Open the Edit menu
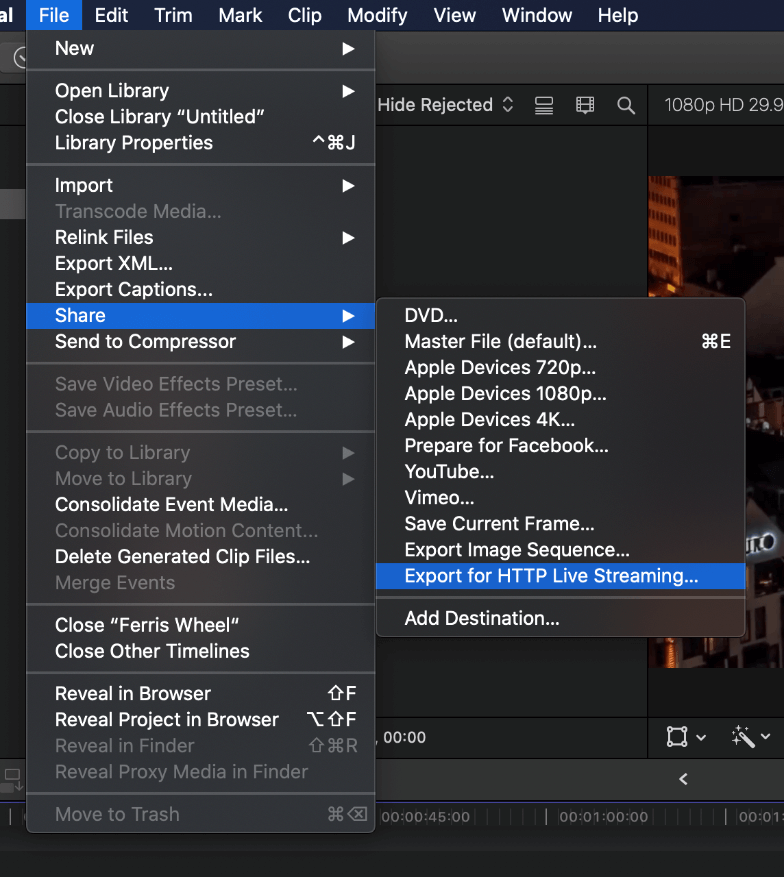Screen dimensions: 784x877 point(111,15)
